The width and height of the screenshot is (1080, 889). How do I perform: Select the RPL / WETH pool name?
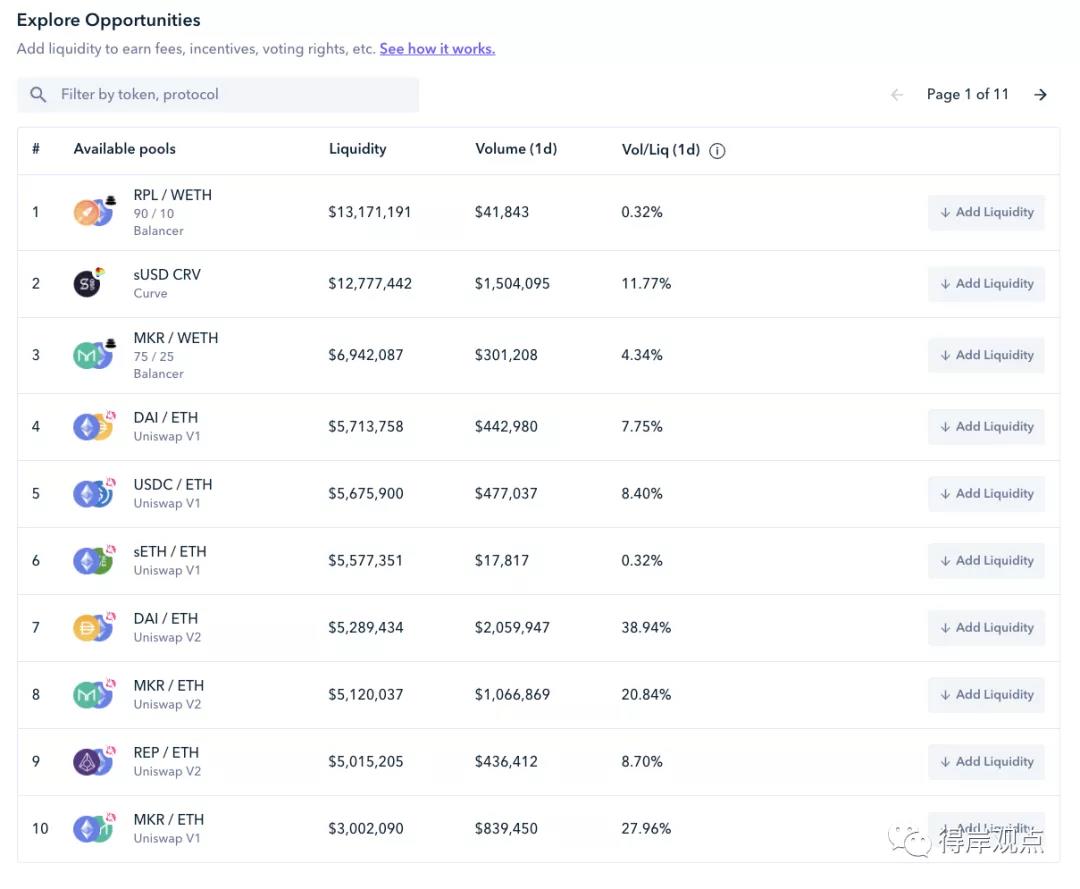(172, 195)
